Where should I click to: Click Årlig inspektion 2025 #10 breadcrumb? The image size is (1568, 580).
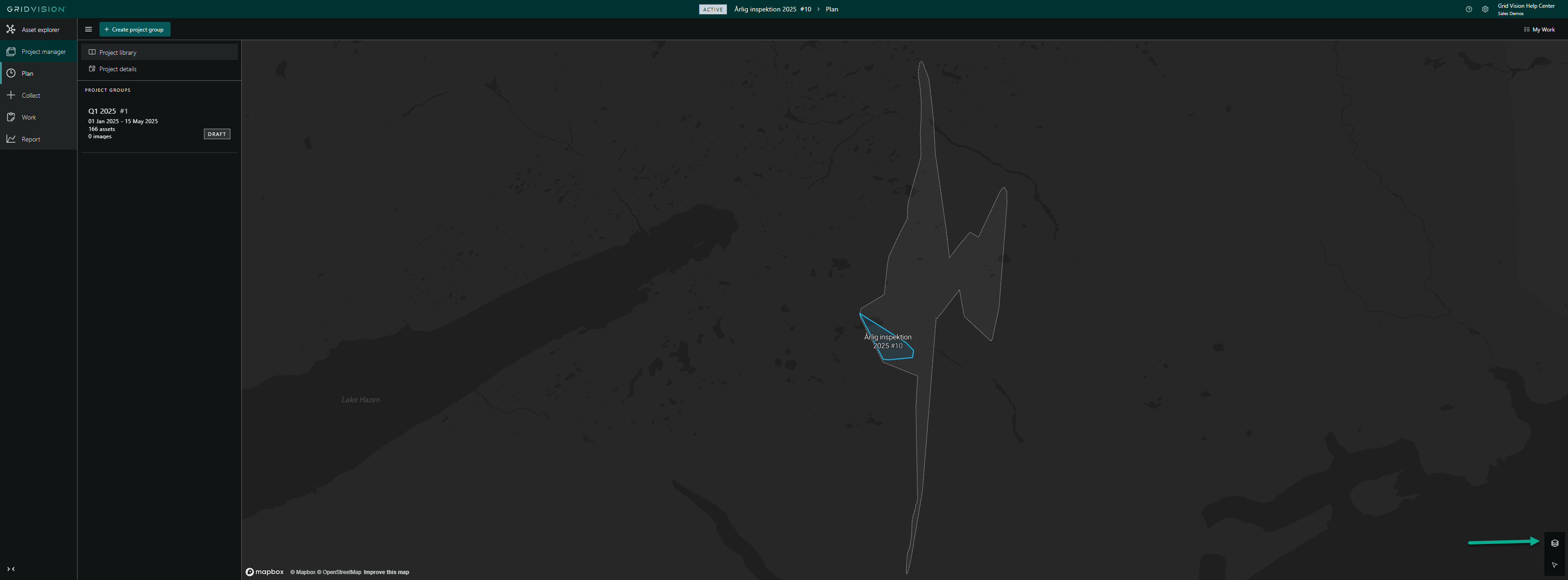tap(772, 9)
